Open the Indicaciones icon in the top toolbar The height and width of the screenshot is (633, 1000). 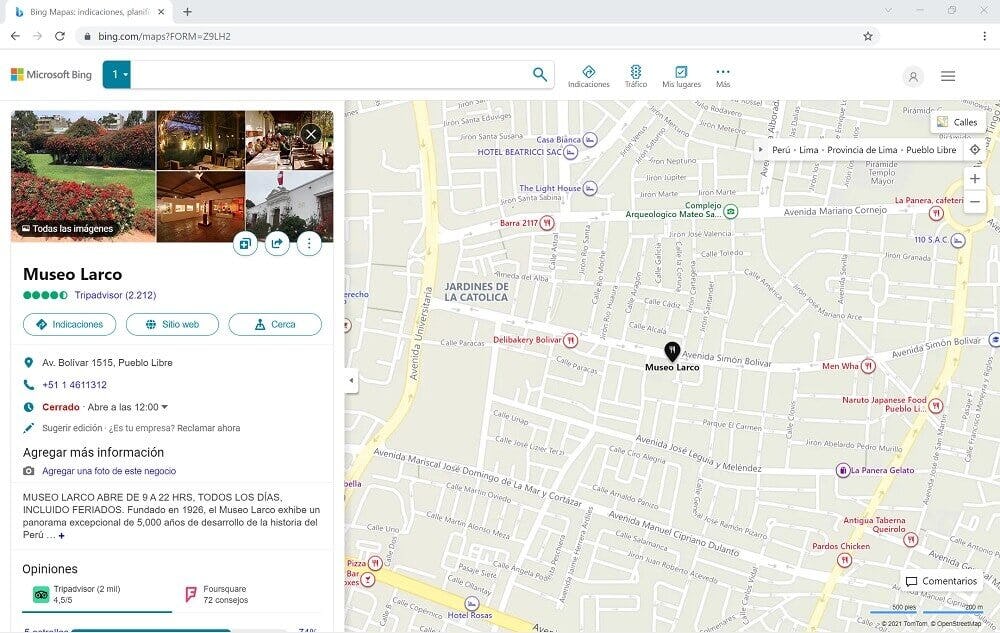point(590,72)
